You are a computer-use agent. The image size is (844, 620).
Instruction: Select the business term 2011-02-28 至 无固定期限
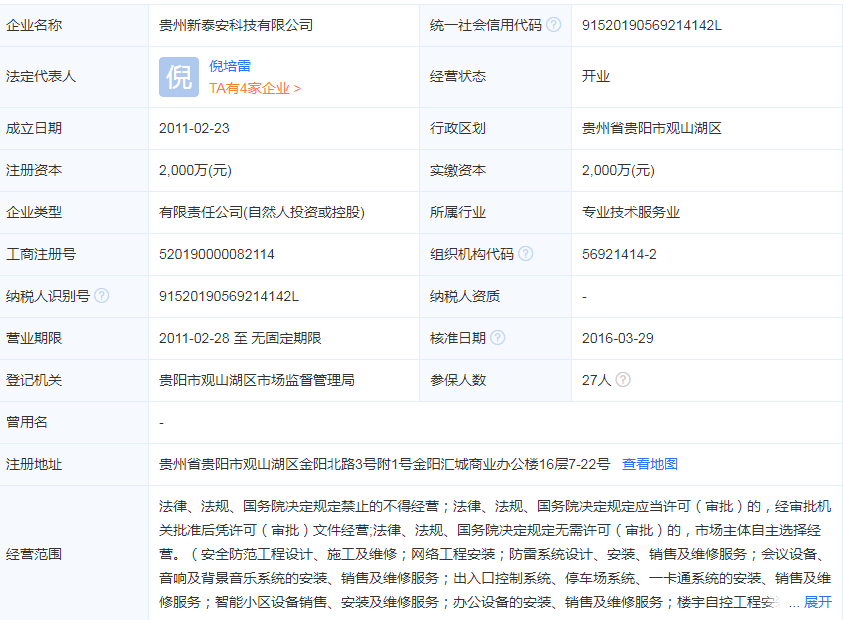coord(240,339)
